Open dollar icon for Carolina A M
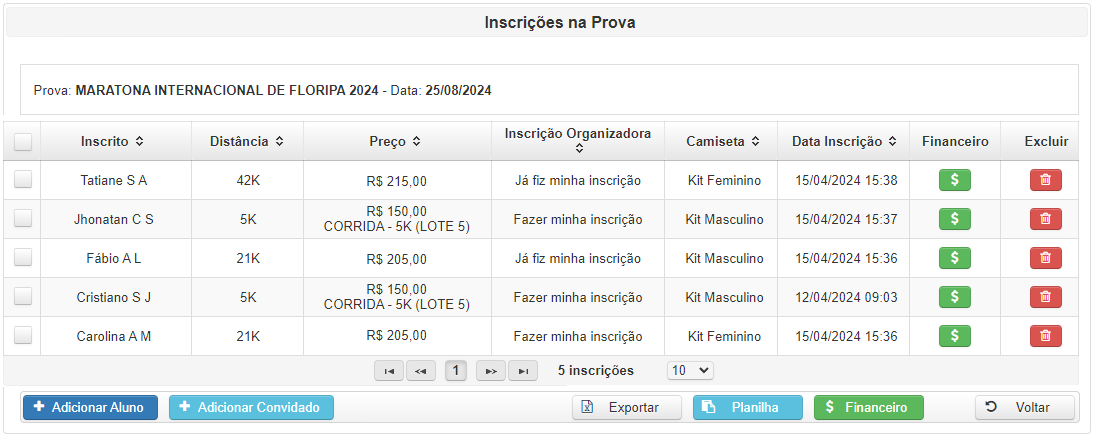This screenshot has height=437, width=1099. coord(955,336)
